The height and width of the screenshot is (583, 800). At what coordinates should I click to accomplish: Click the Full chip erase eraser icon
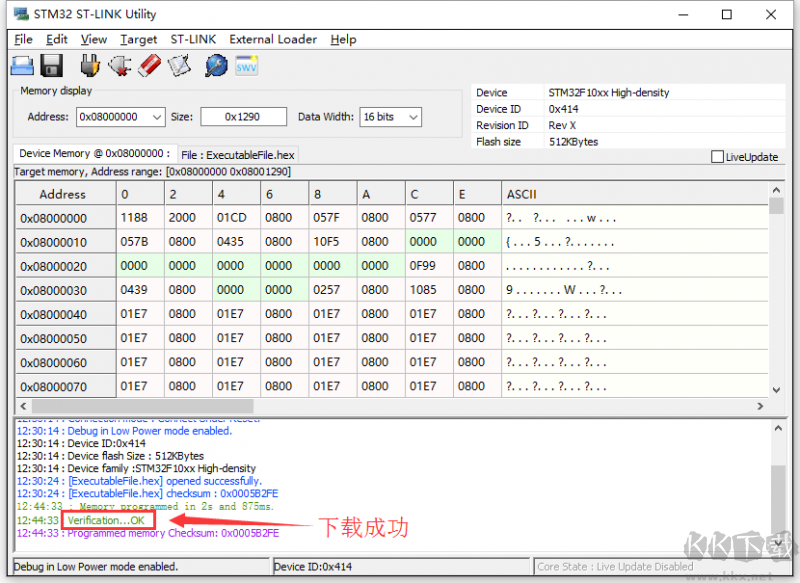[149, 66]
